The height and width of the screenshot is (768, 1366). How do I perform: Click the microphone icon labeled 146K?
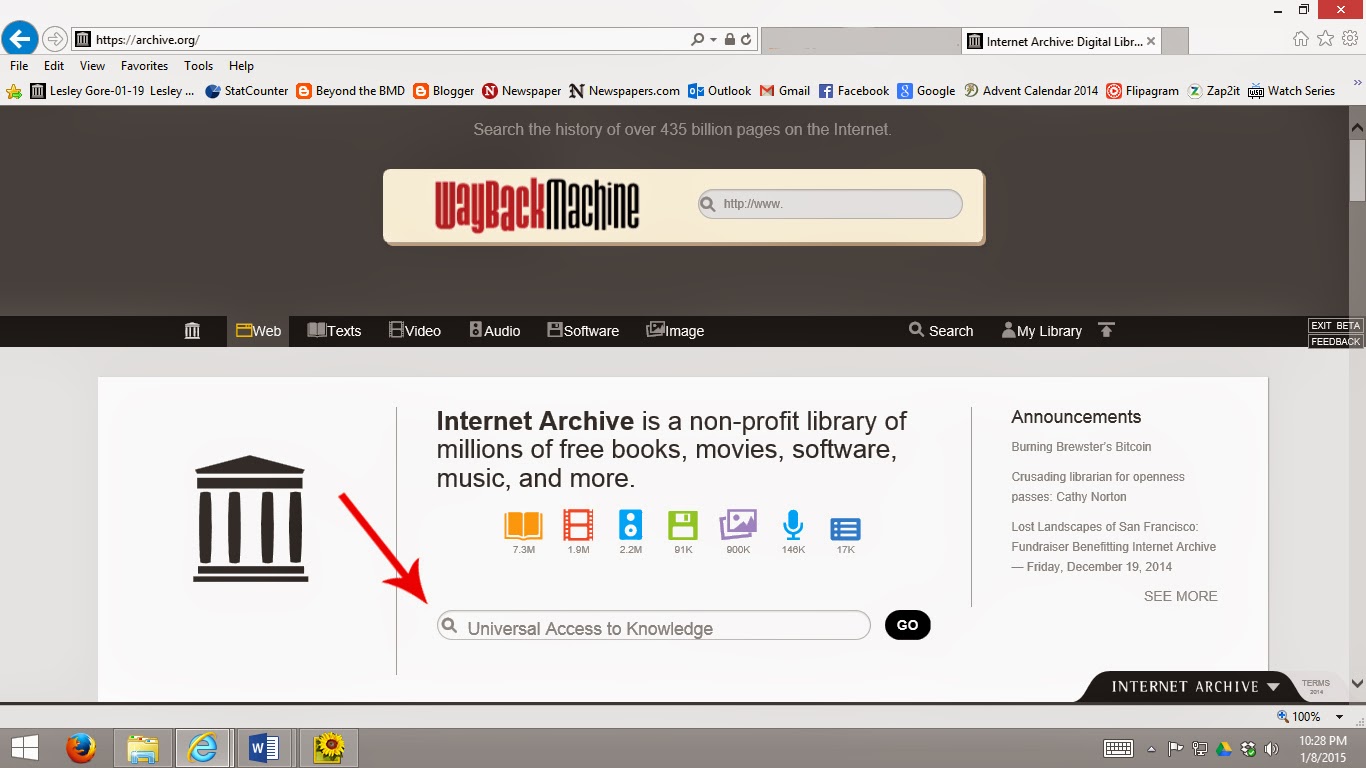click(x=793, y=525)
